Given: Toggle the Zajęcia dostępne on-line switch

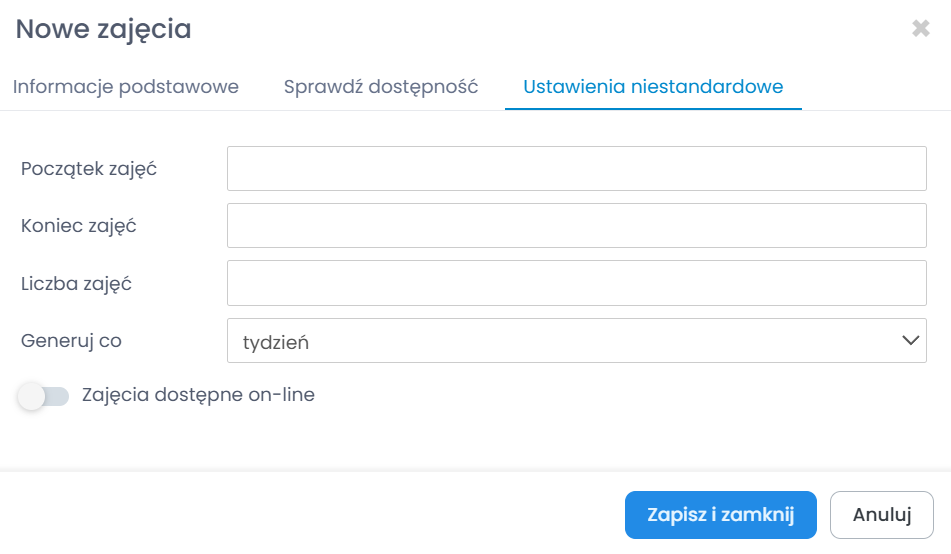Looking at the screenshot, I should coord(44,396).
